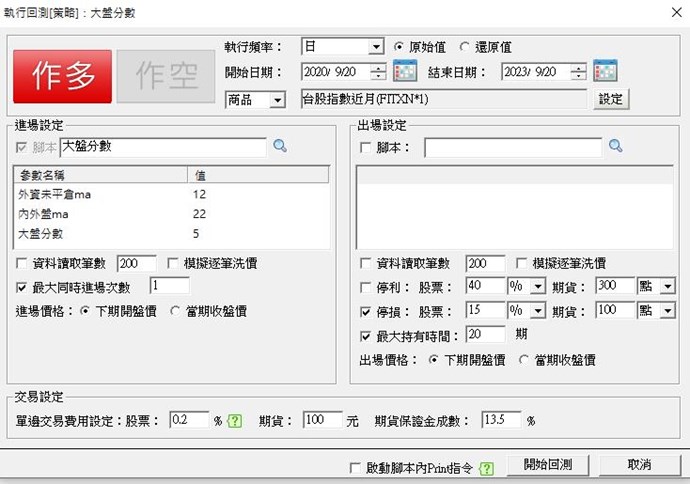Open the 商品 type dropdown
Screen dimensions: 690x484
pyautogui.click(x=277, y=99)
